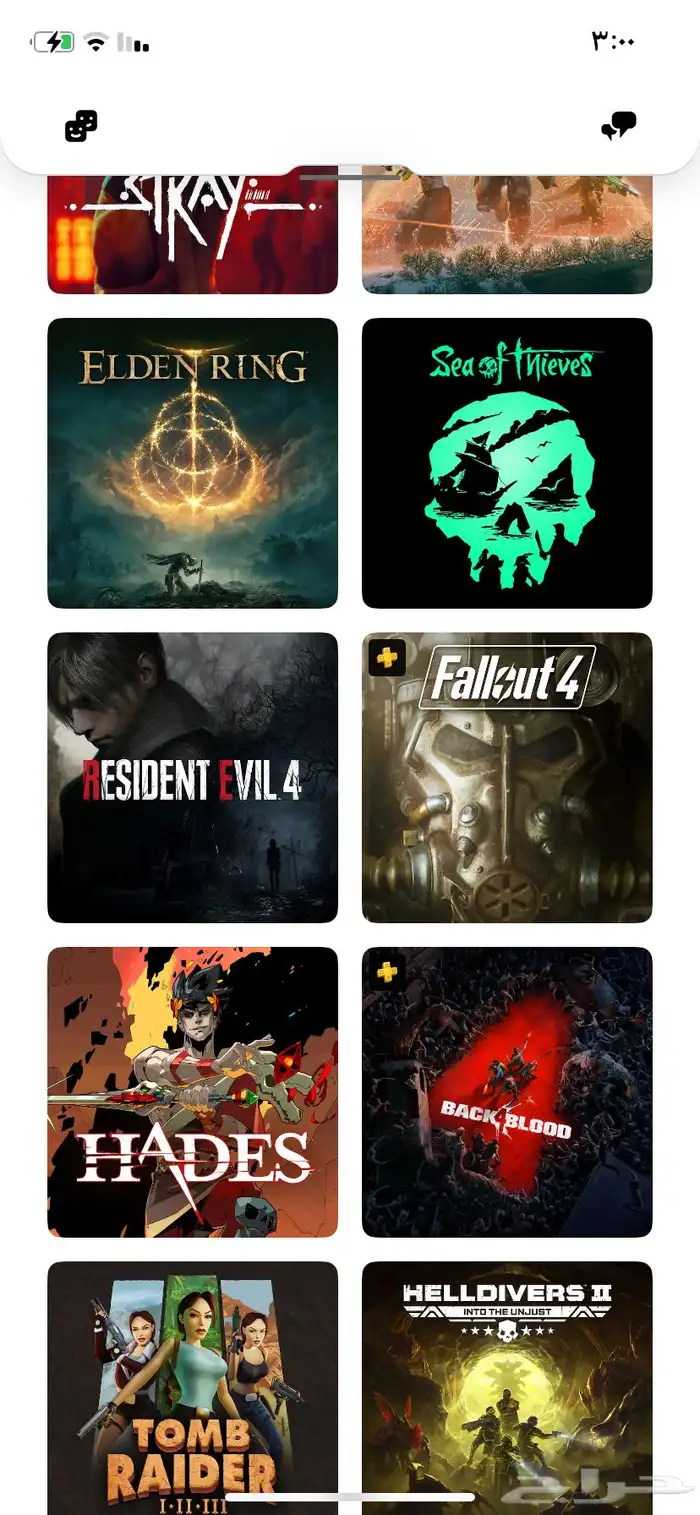The width and height of the screenshot is (700, 1515).
Task: Open the Elden Ring game cover
Action: tap(192, 463)
